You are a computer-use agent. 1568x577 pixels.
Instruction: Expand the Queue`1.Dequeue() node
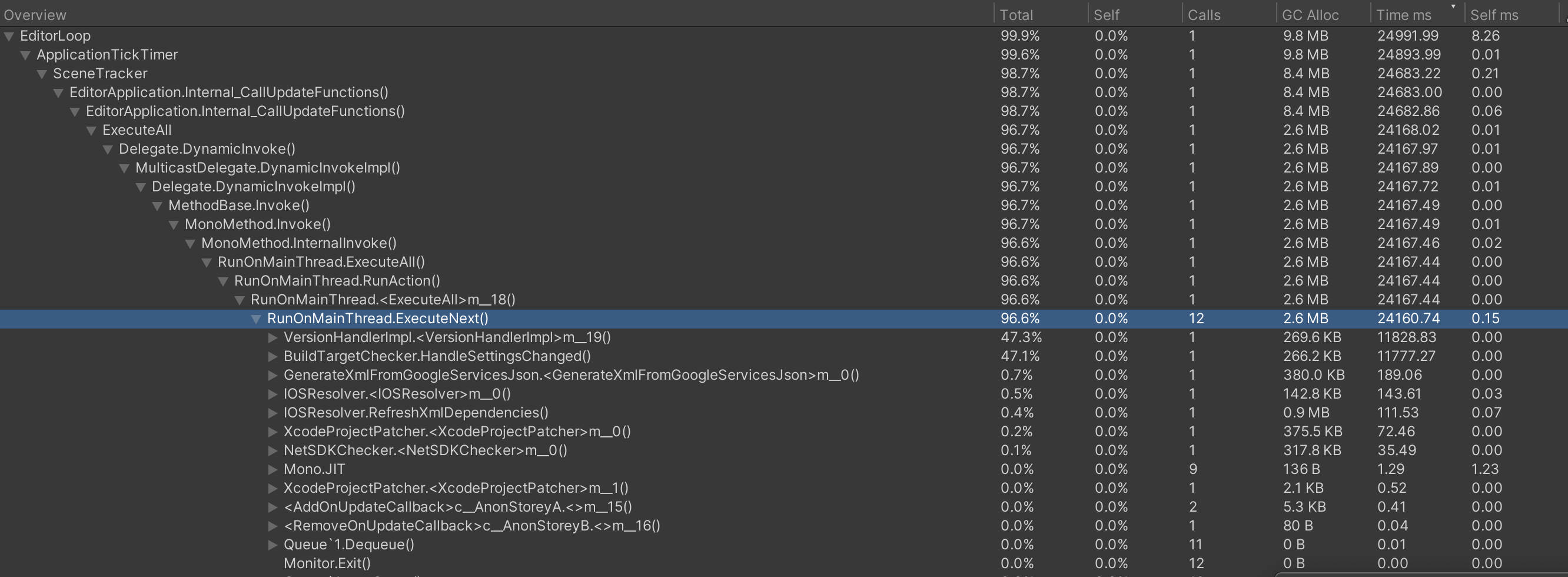273,544
